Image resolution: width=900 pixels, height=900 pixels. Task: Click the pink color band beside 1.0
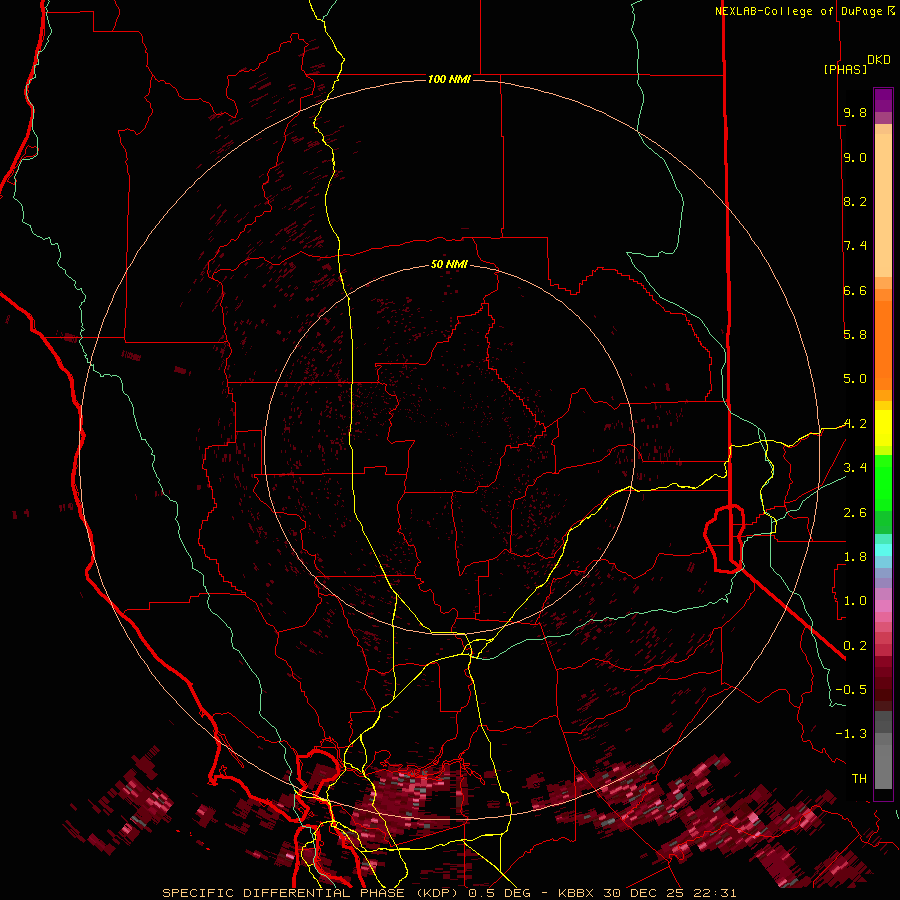(883, 606)
